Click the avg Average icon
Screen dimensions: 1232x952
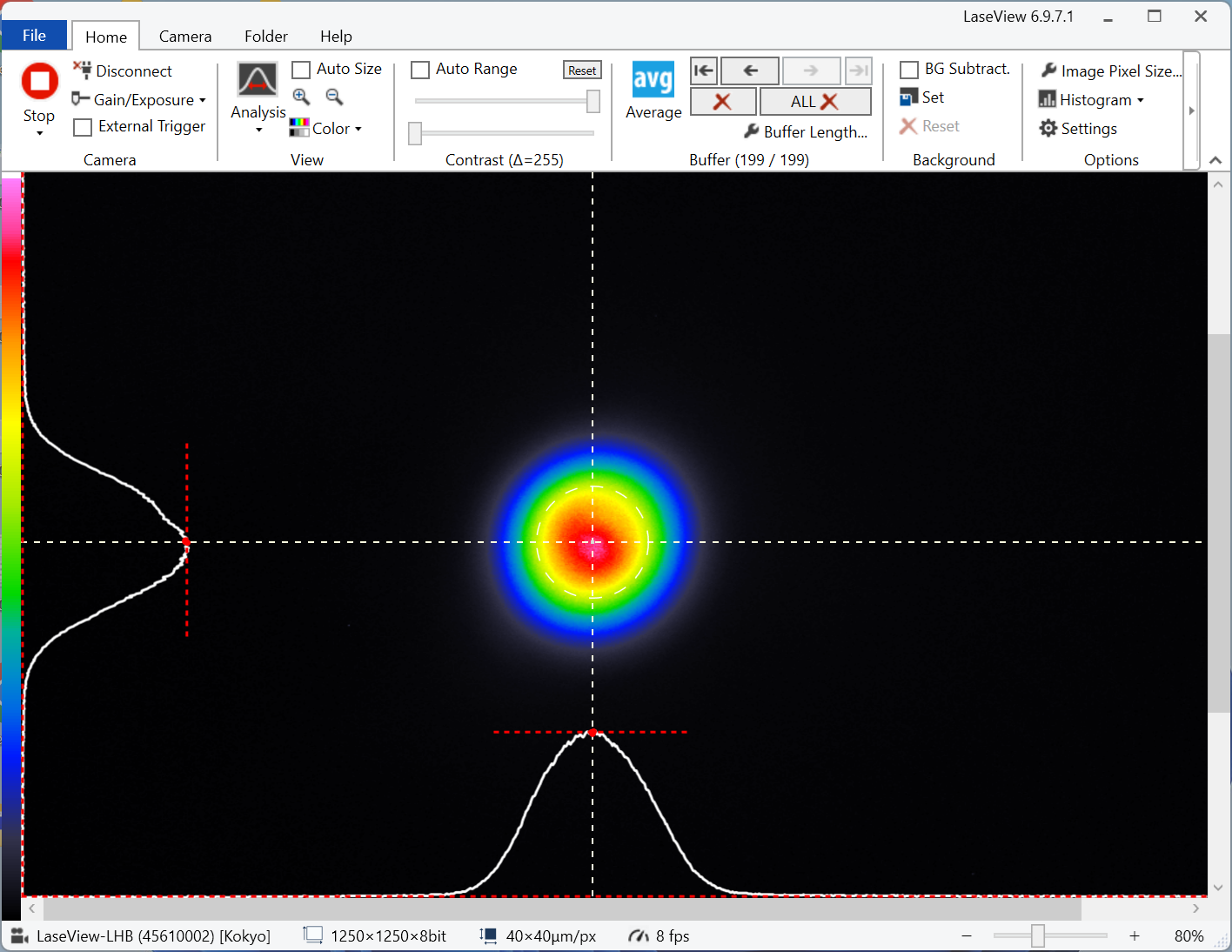click(653, 81)
